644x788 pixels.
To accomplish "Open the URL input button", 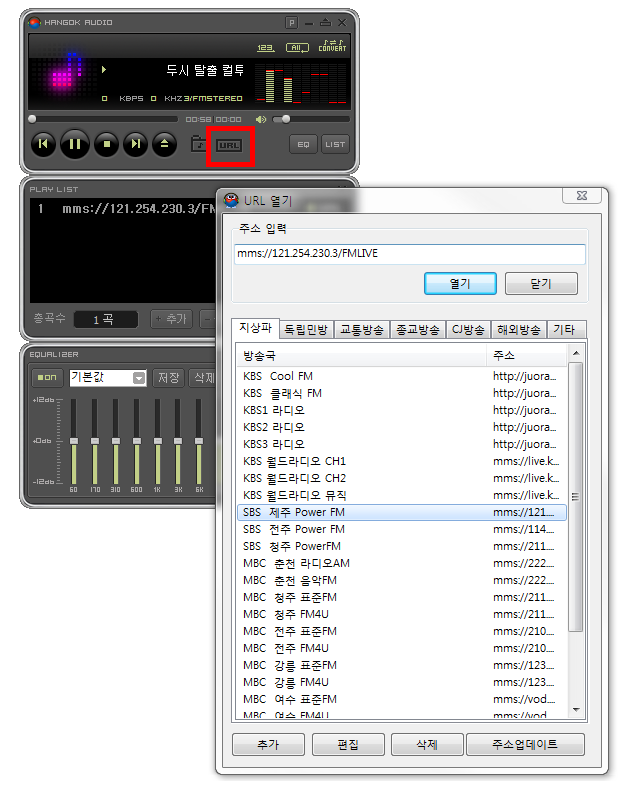I will 229,146.
